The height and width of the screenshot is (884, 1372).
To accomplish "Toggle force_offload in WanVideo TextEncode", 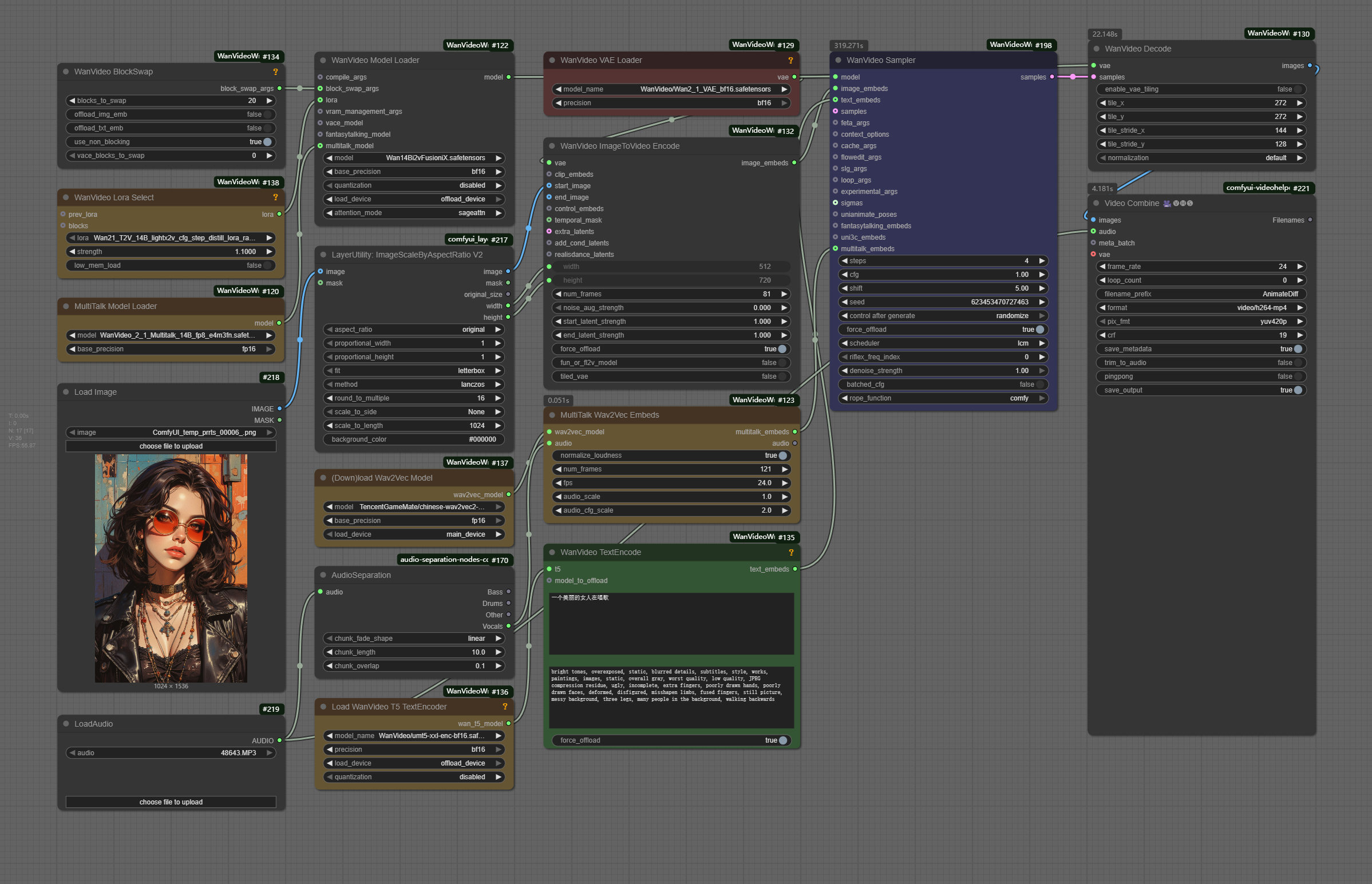I will [671, 741].
